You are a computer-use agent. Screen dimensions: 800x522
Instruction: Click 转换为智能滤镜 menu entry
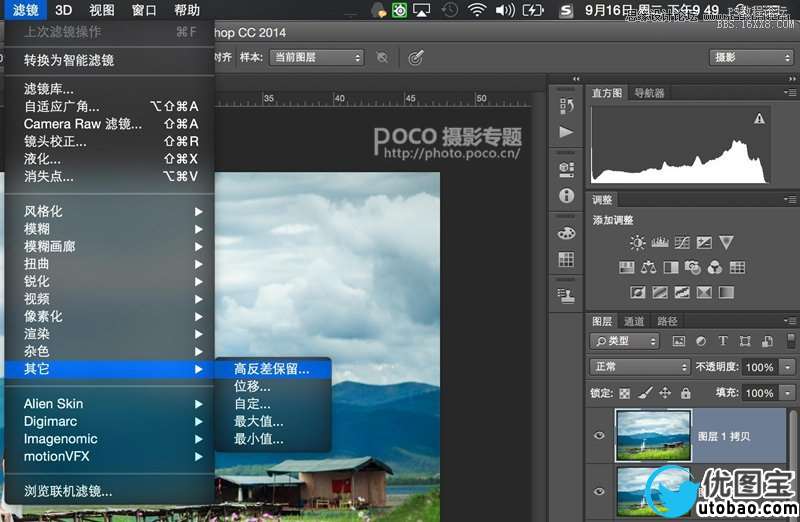111,60
